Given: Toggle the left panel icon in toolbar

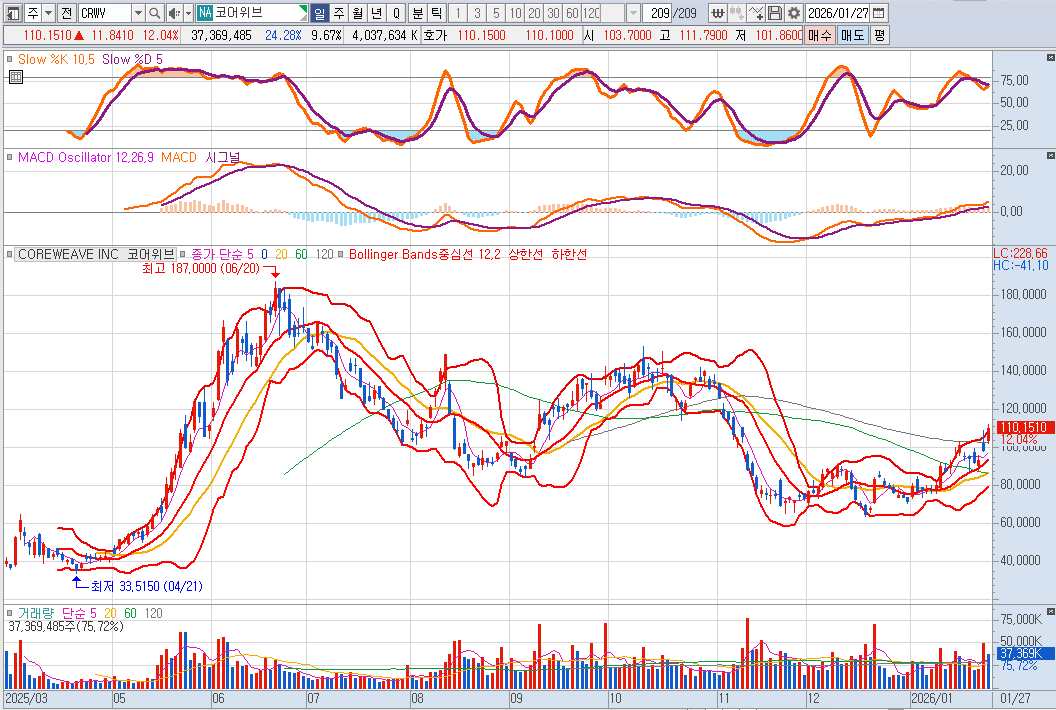Looking at the screenshot, I should [x=11, y=13].
